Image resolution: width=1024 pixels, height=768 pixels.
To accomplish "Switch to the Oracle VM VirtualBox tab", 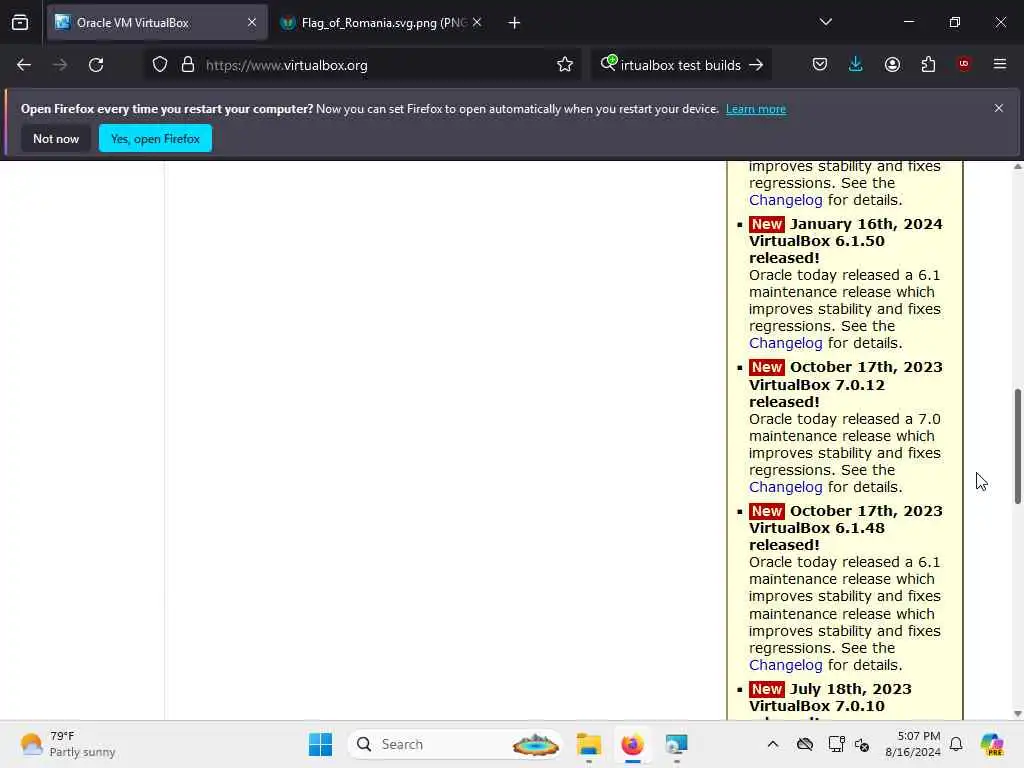I will click(157, 22).
